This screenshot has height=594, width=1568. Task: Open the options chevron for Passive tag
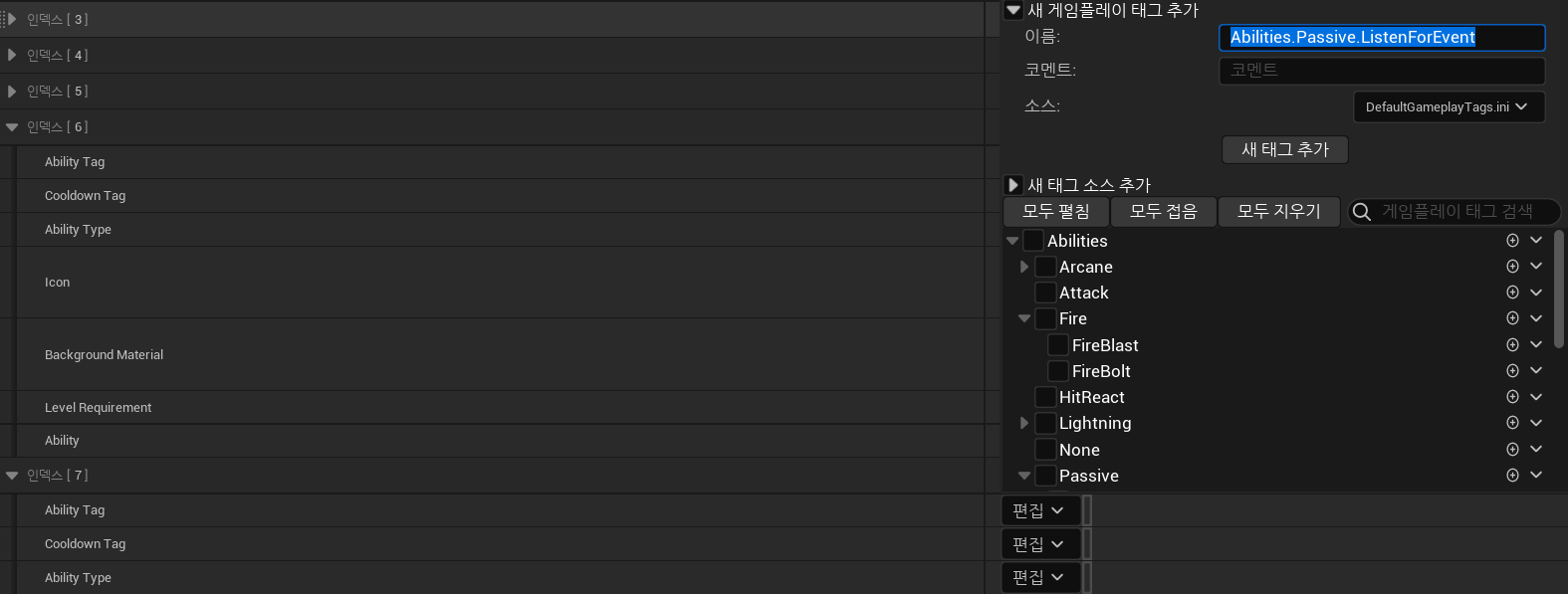[x=1536, y=476]
